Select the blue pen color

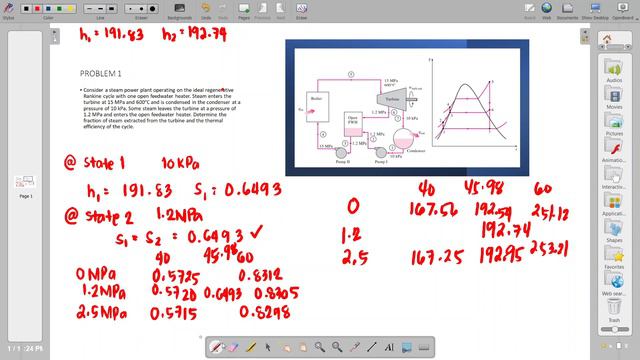(x=48, y=8)
